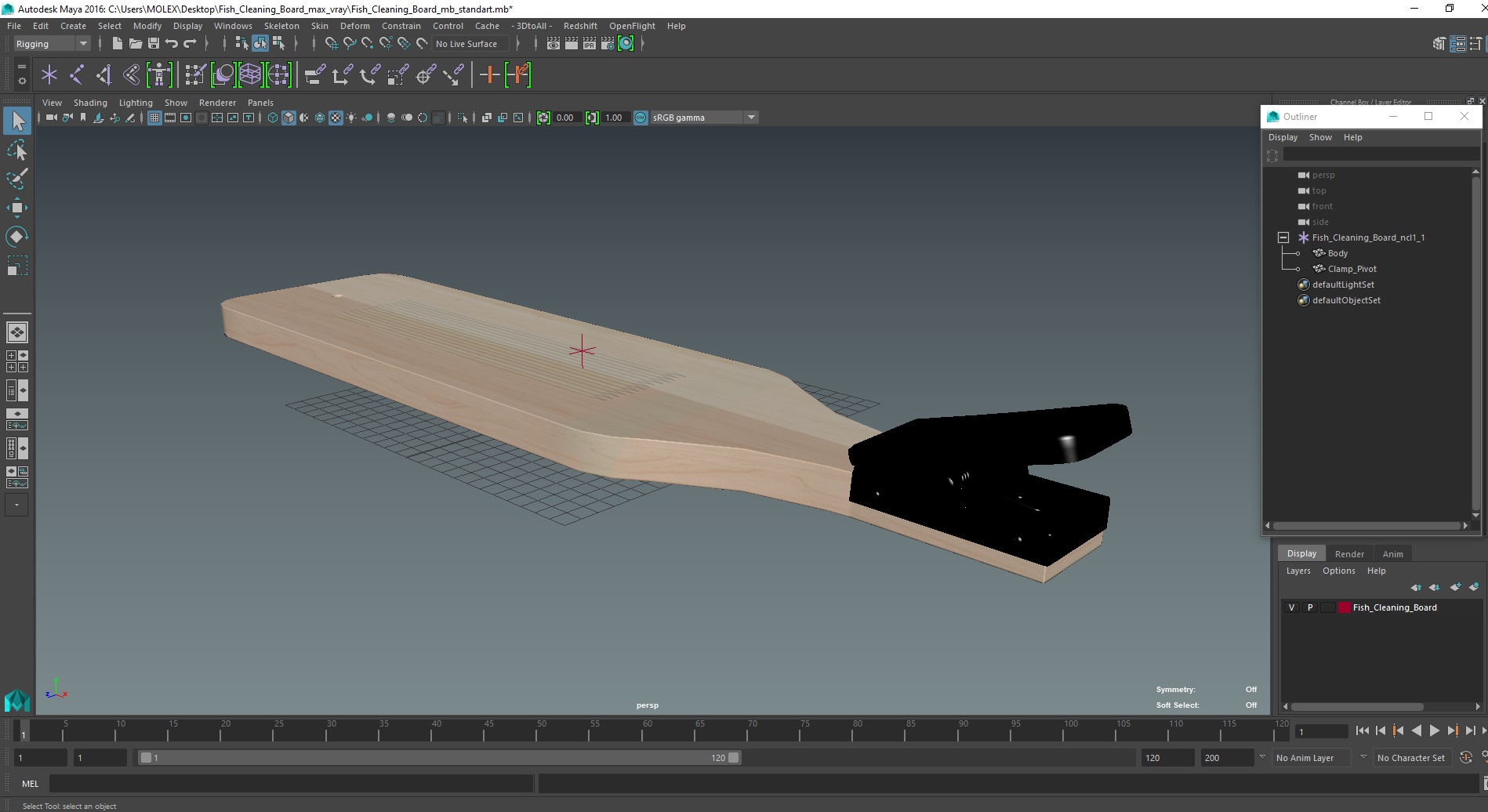This screenshot has height=812, width=1488.
Task: Open the Deform menu in the menu bar
Action: click(x=354, y=26)
